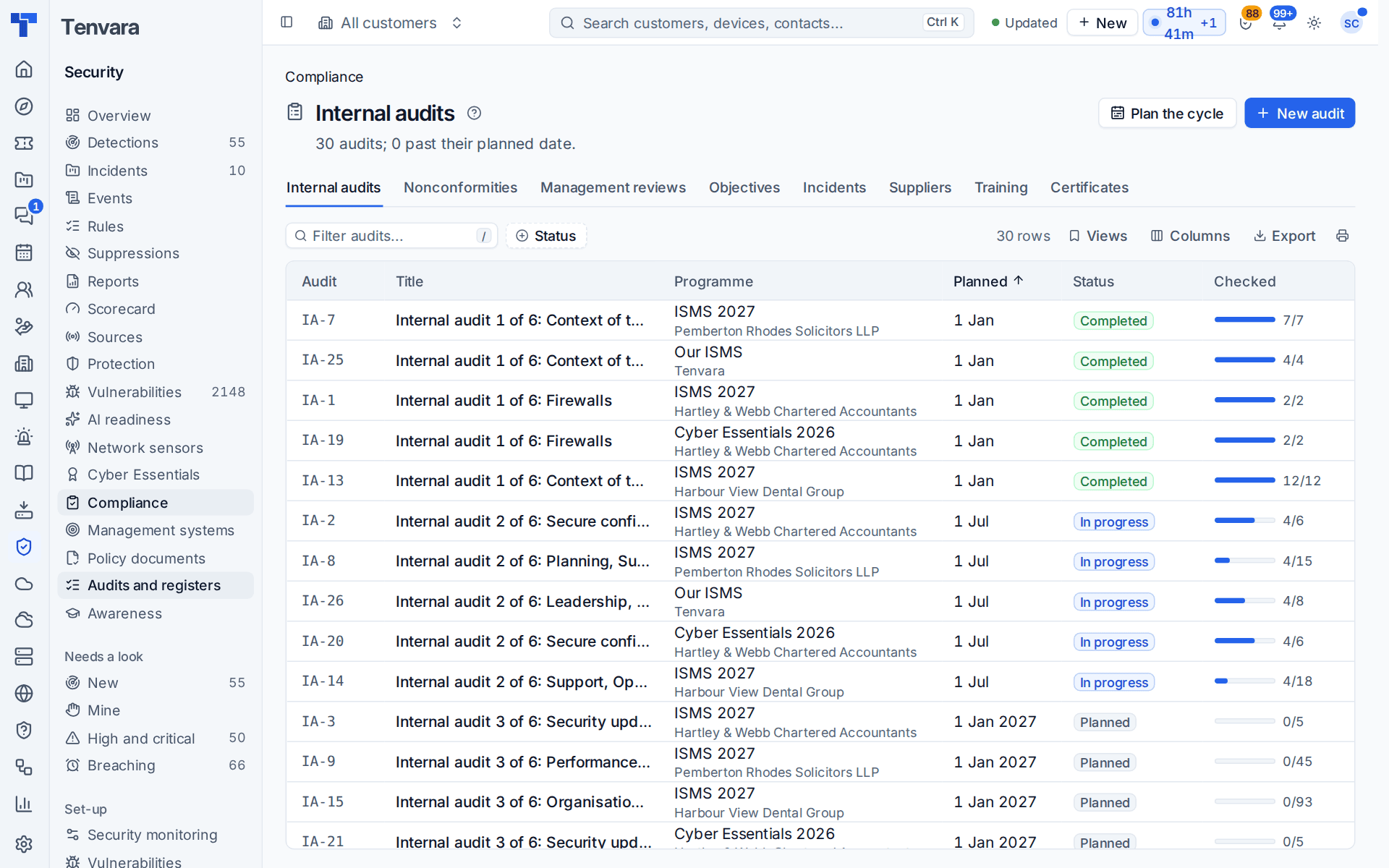Screen dimensions: 1389x868
Task: Open the IA-26 audit row
Action: (820, 602)
